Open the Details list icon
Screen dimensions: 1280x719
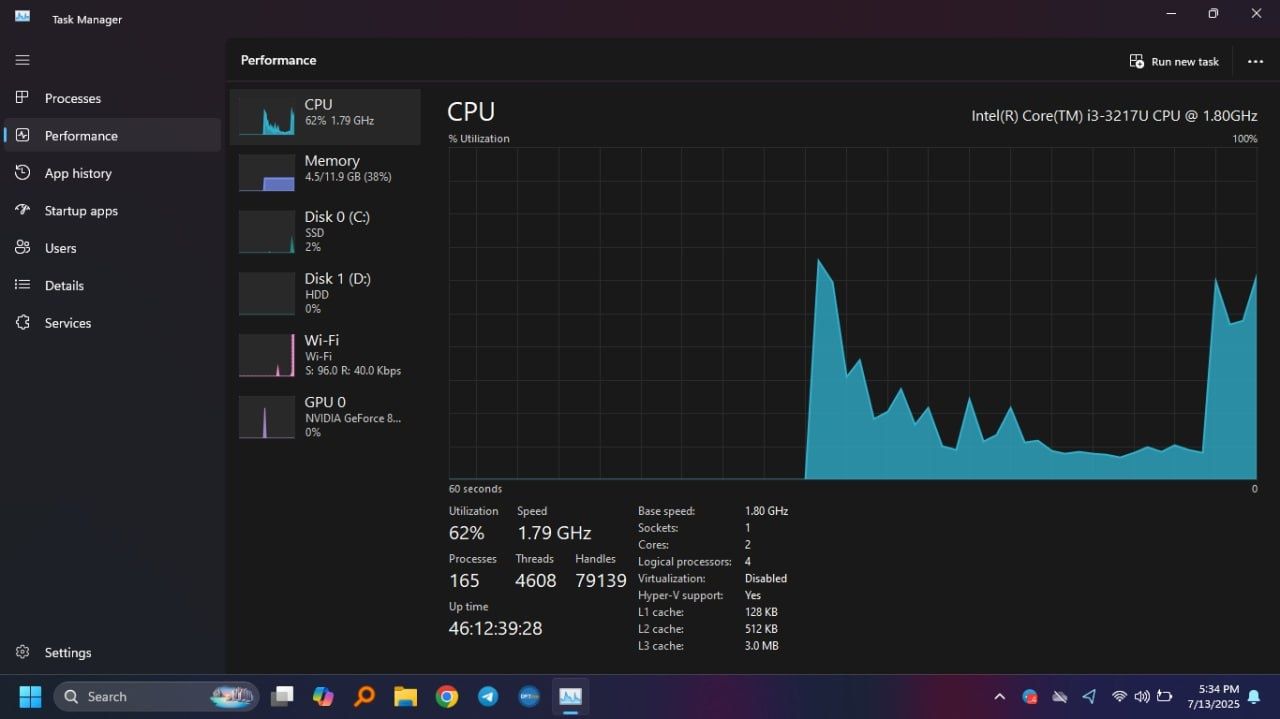(22, 285)
